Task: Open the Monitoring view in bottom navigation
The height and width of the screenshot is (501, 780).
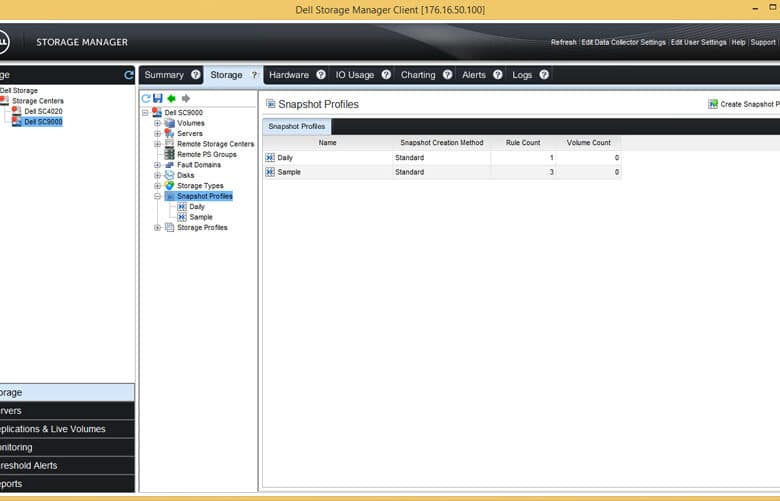Action: point(67,447)
